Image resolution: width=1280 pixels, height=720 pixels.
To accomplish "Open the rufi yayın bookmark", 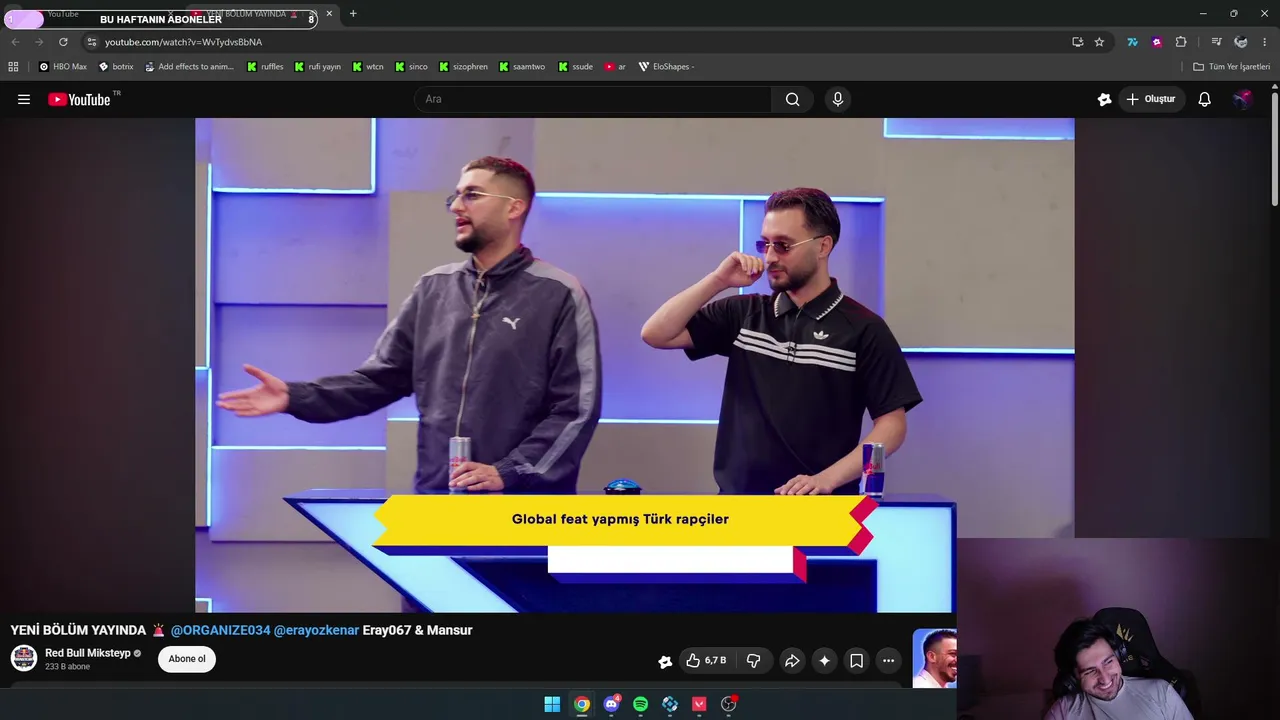I will tap(317, 67).
